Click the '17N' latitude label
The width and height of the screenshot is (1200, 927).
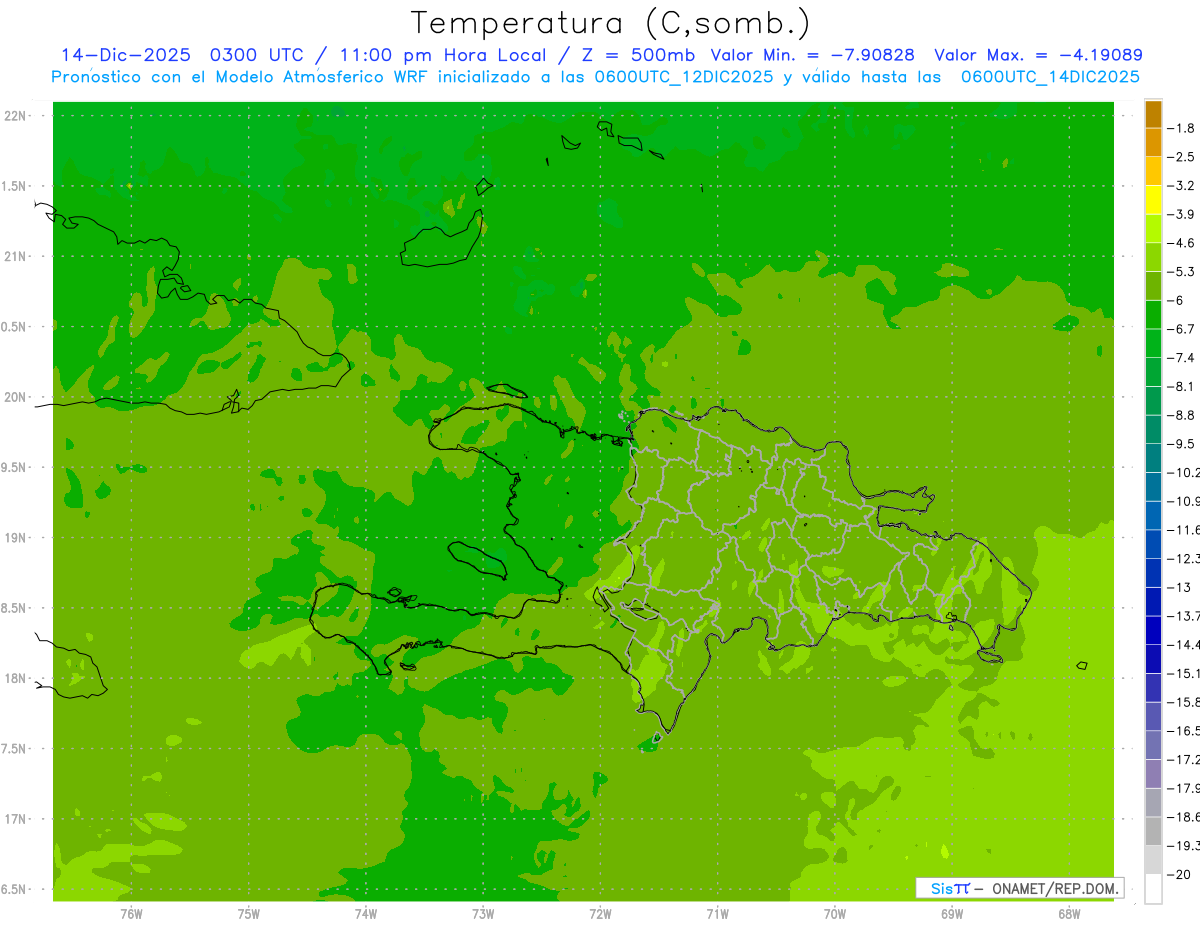15,819
